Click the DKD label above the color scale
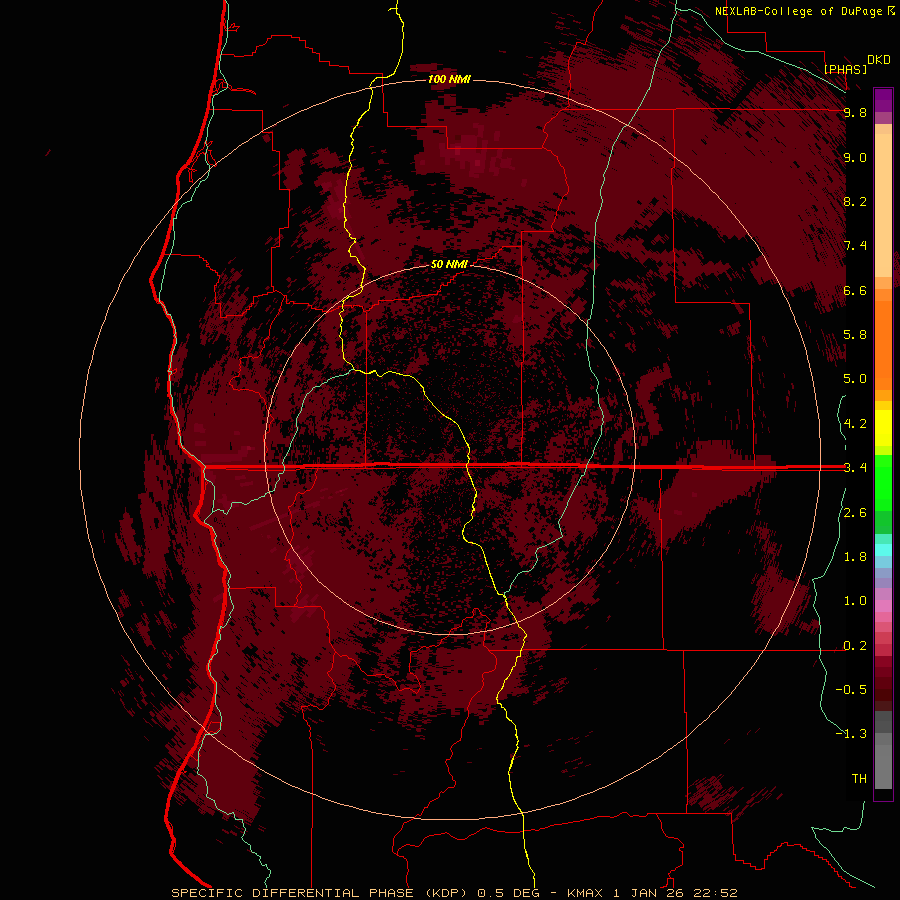This screenshot has height=900, width=900. point(879,60)
